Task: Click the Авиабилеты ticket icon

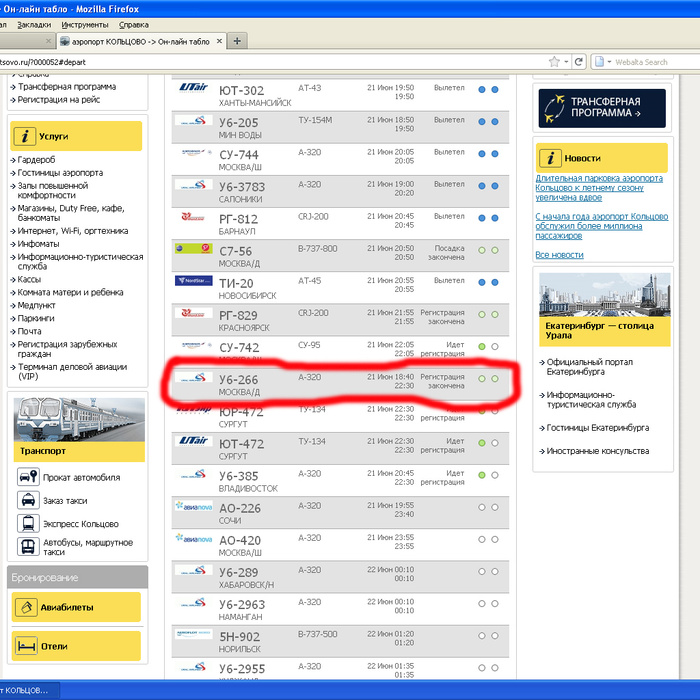Action: click(x=27, y=606)
